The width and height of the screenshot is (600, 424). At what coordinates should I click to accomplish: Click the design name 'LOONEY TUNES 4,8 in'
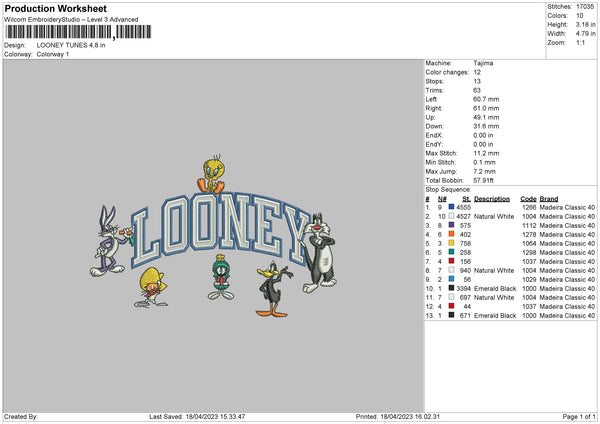pyautogui.click(x=71, y=45)
